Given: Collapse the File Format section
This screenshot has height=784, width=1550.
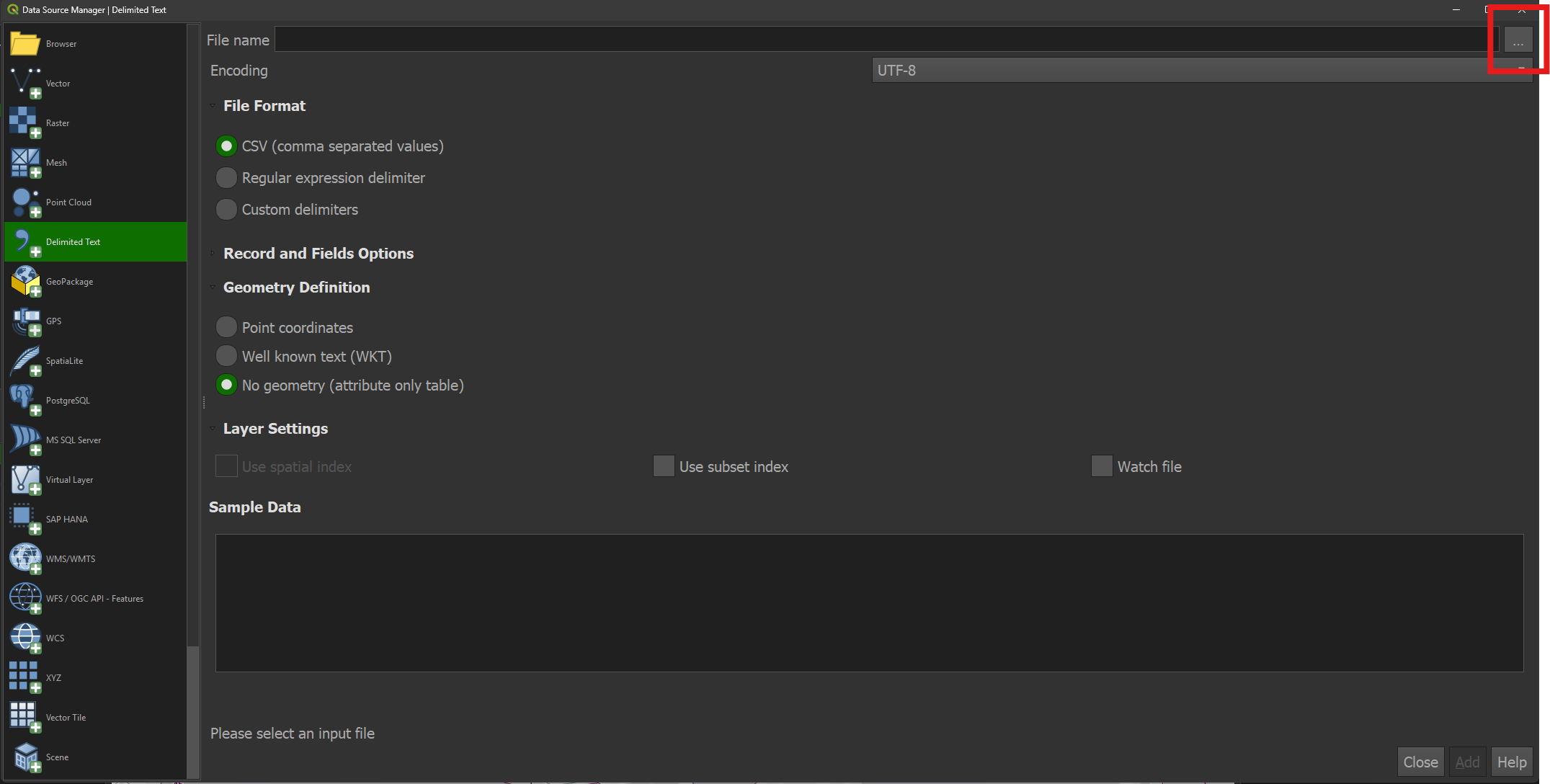Looking at the screenshot, I should 213,106.
